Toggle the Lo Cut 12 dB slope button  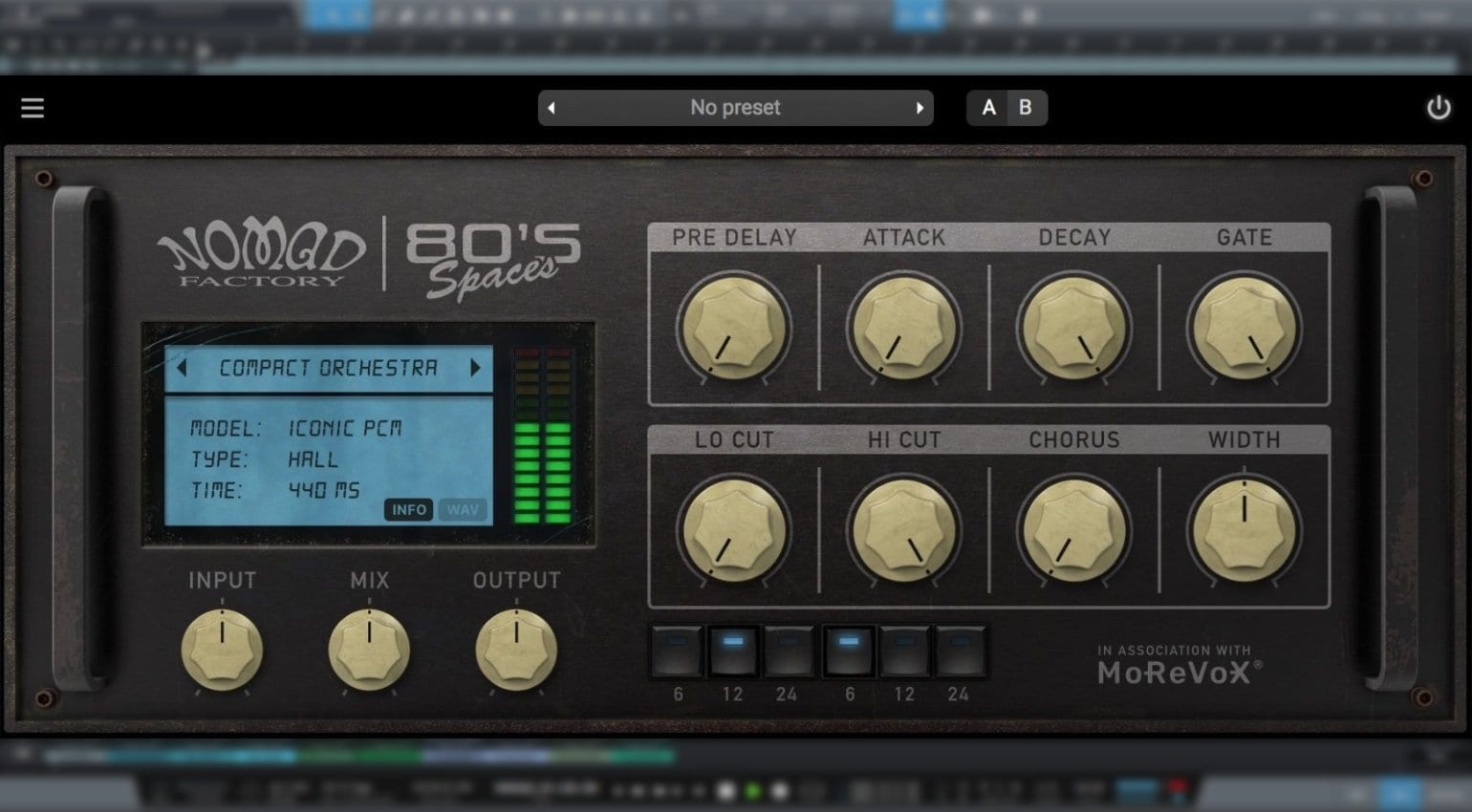[733, 652]
